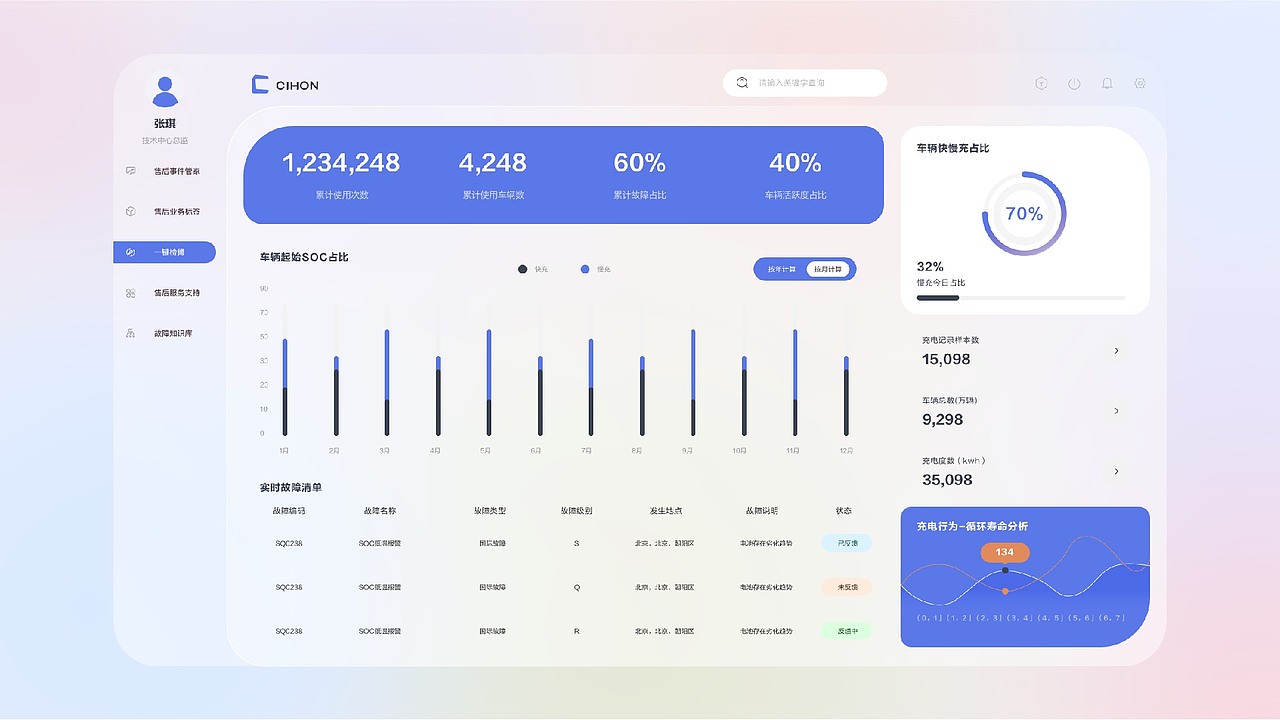Image resolution: width=1280 pixels, height=720 pixels.
Task: Click the CIHON logo icon
Action: [x=261, y=84]
